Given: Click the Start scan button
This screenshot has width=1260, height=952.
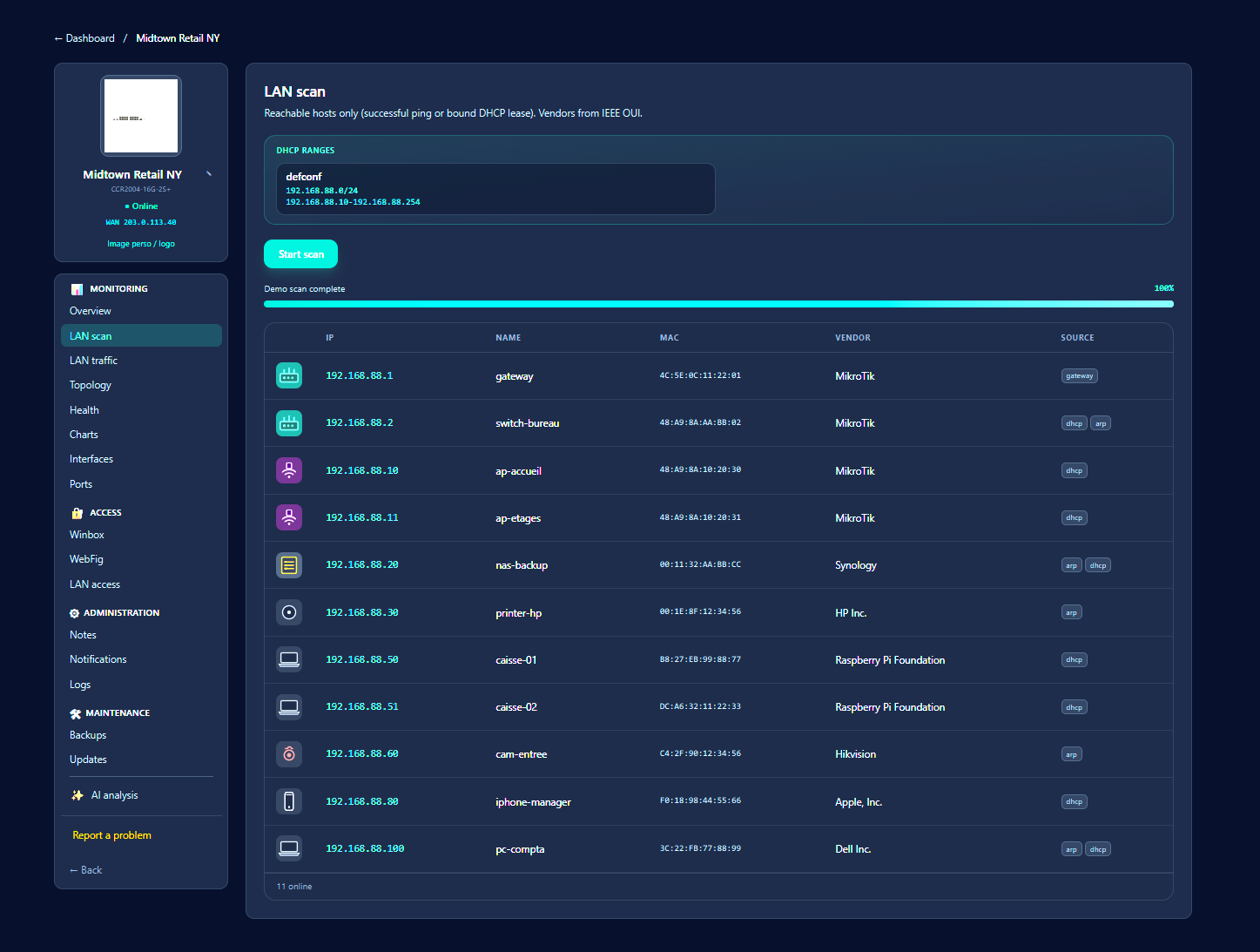Looking at the screenshot, I should click(x=300, y=254).
